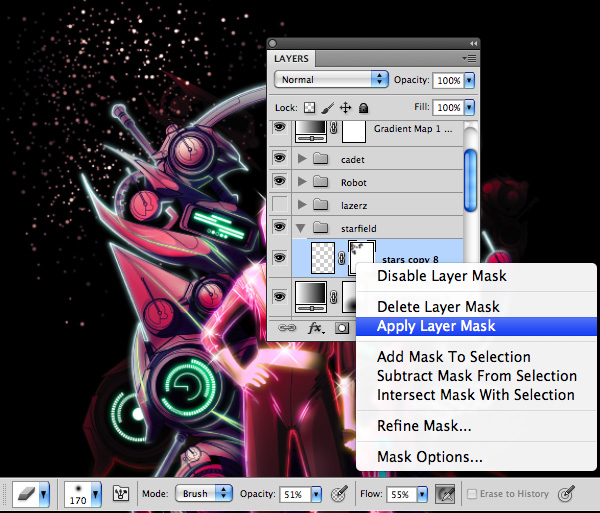
Task: Collapse the Layers panel with double arrows
Action: point(473,43)
